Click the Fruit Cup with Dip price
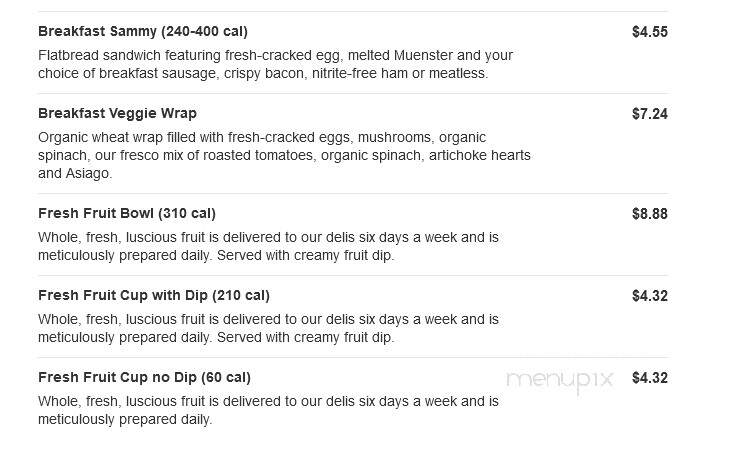 pyautogui.click(x=649, y=296)
